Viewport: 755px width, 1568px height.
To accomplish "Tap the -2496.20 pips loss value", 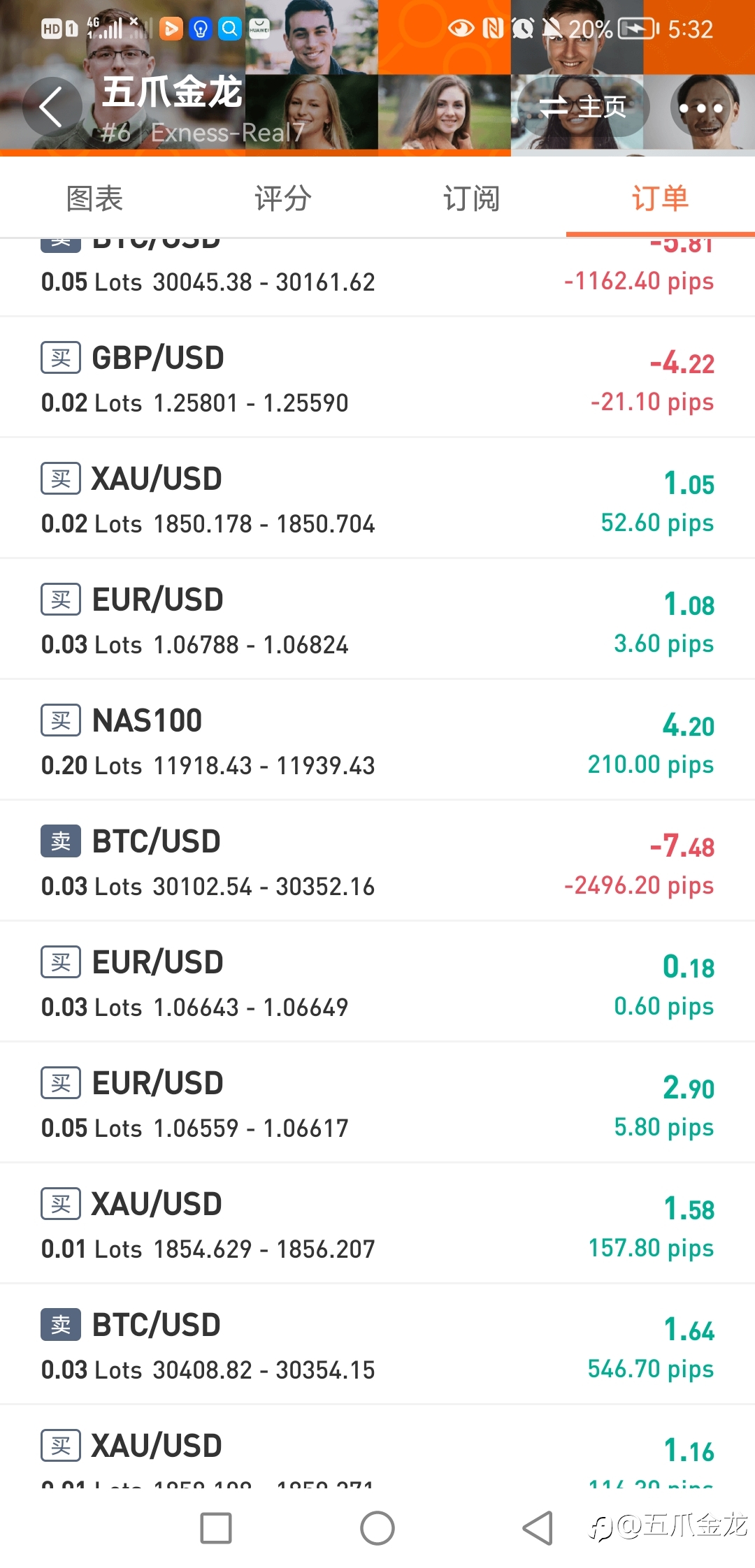I will (x=639, y=886).
